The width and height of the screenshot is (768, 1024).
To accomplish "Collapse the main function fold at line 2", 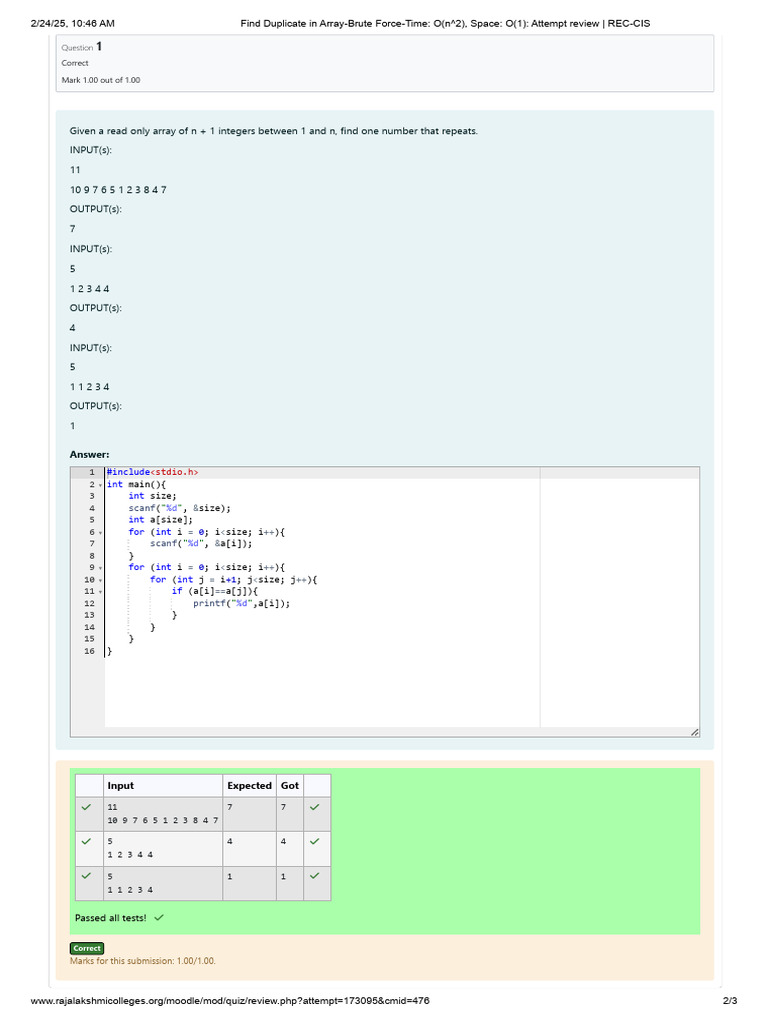I will tap(100, 484).
